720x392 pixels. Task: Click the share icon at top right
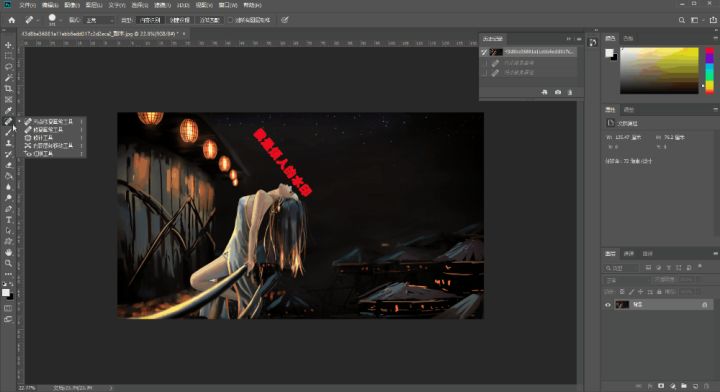click(713, 20)
